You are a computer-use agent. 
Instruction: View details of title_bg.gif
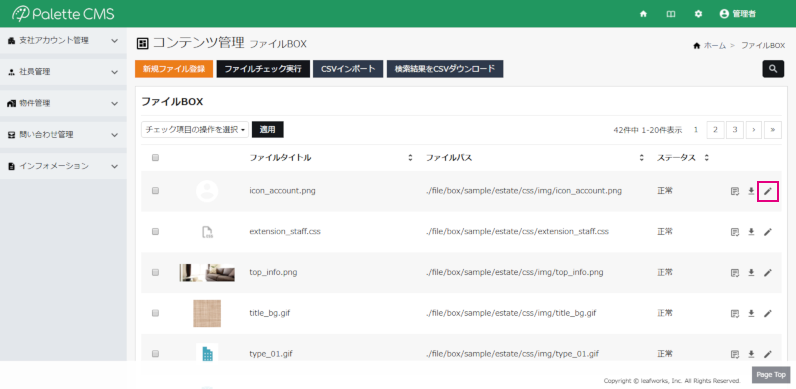pyautogui.click(x=735, y=313)
